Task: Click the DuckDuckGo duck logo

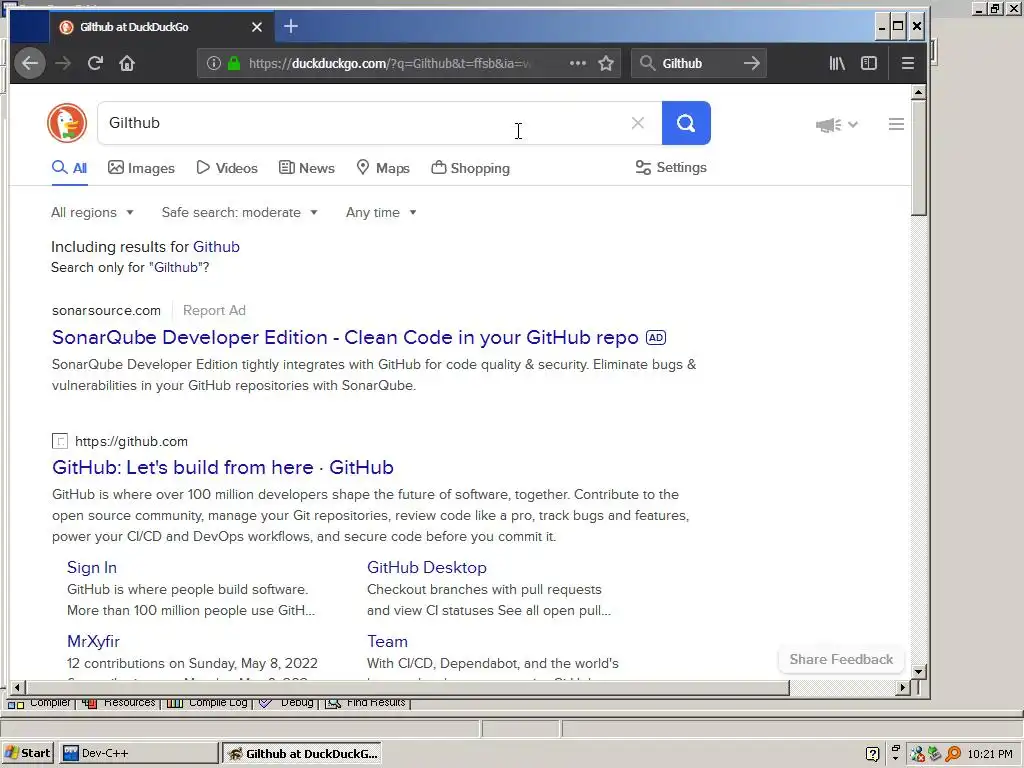Action: coord(67,123)
